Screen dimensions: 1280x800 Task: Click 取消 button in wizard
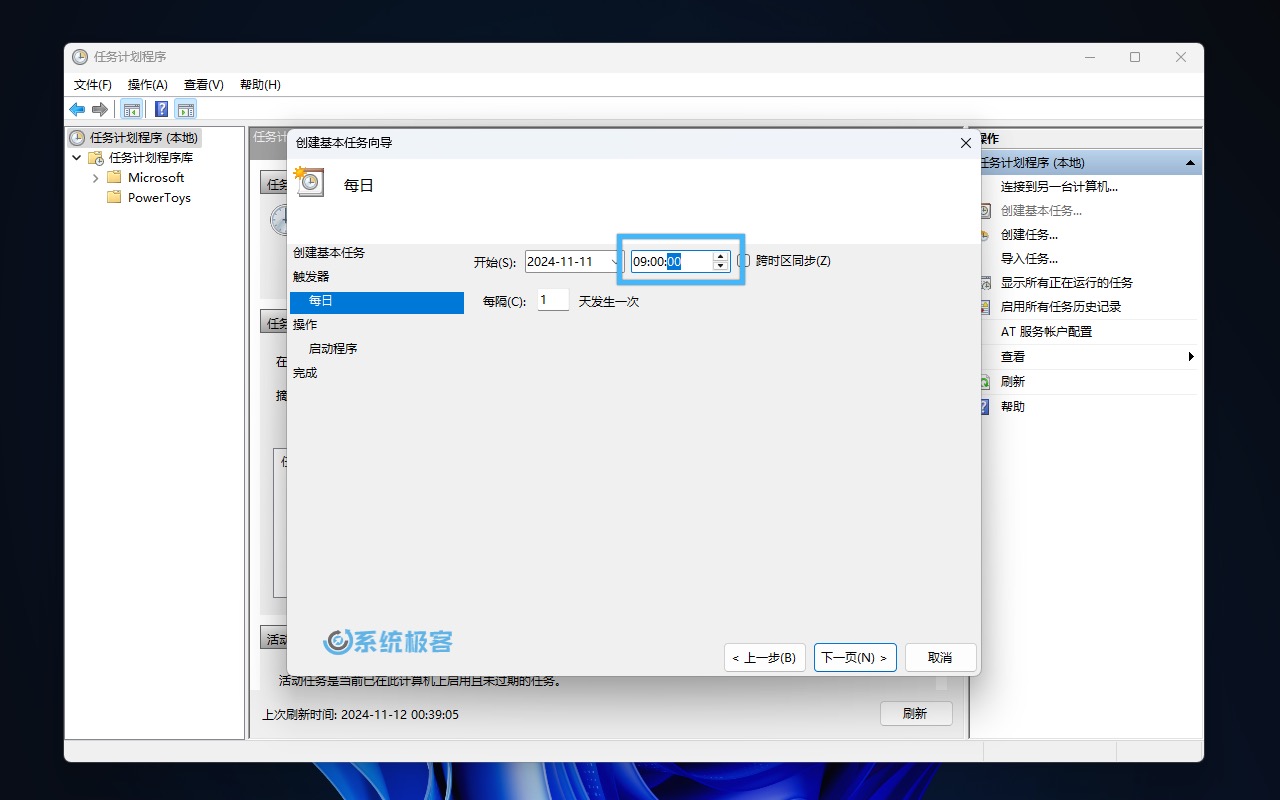pyautogui.click(x=940, y=657)
